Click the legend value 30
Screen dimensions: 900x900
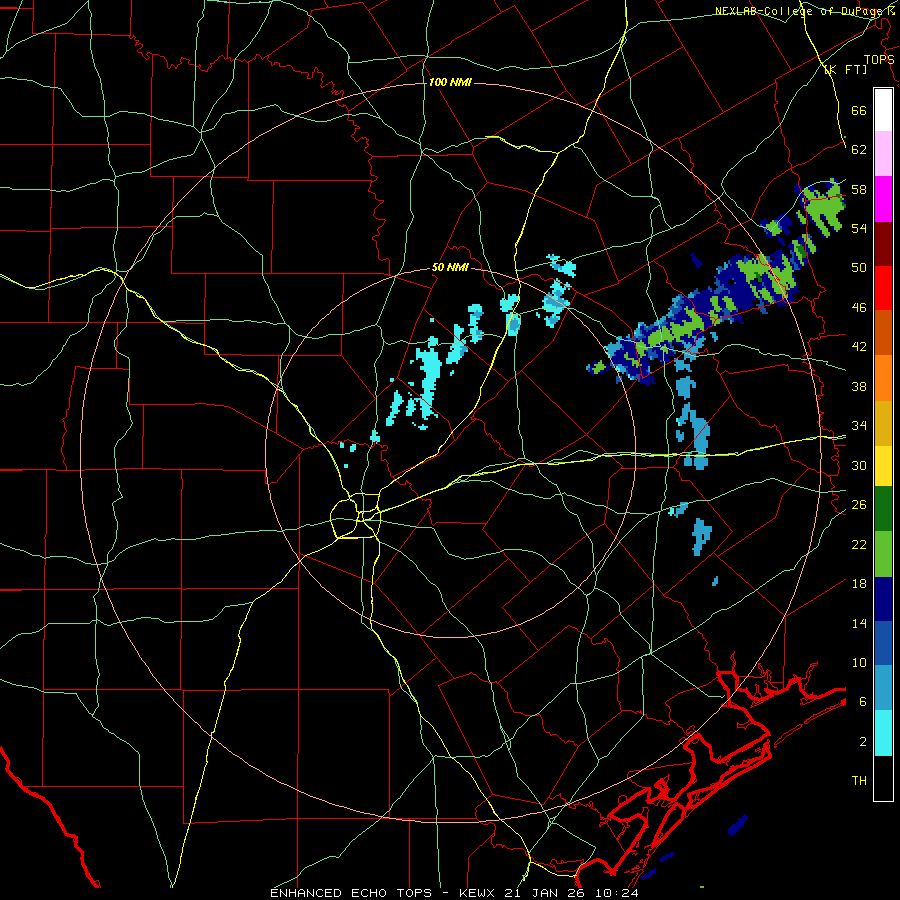click(859, 465)
